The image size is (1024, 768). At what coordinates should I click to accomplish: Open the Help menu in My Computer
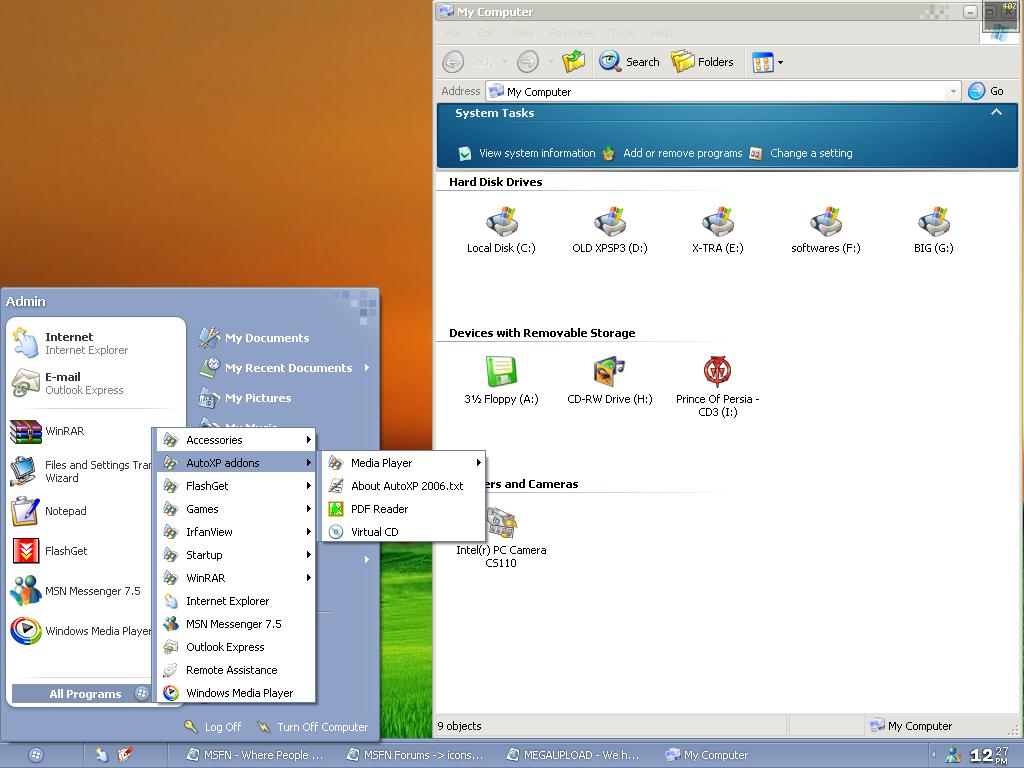pyautogui.click(x=661, y=33)
